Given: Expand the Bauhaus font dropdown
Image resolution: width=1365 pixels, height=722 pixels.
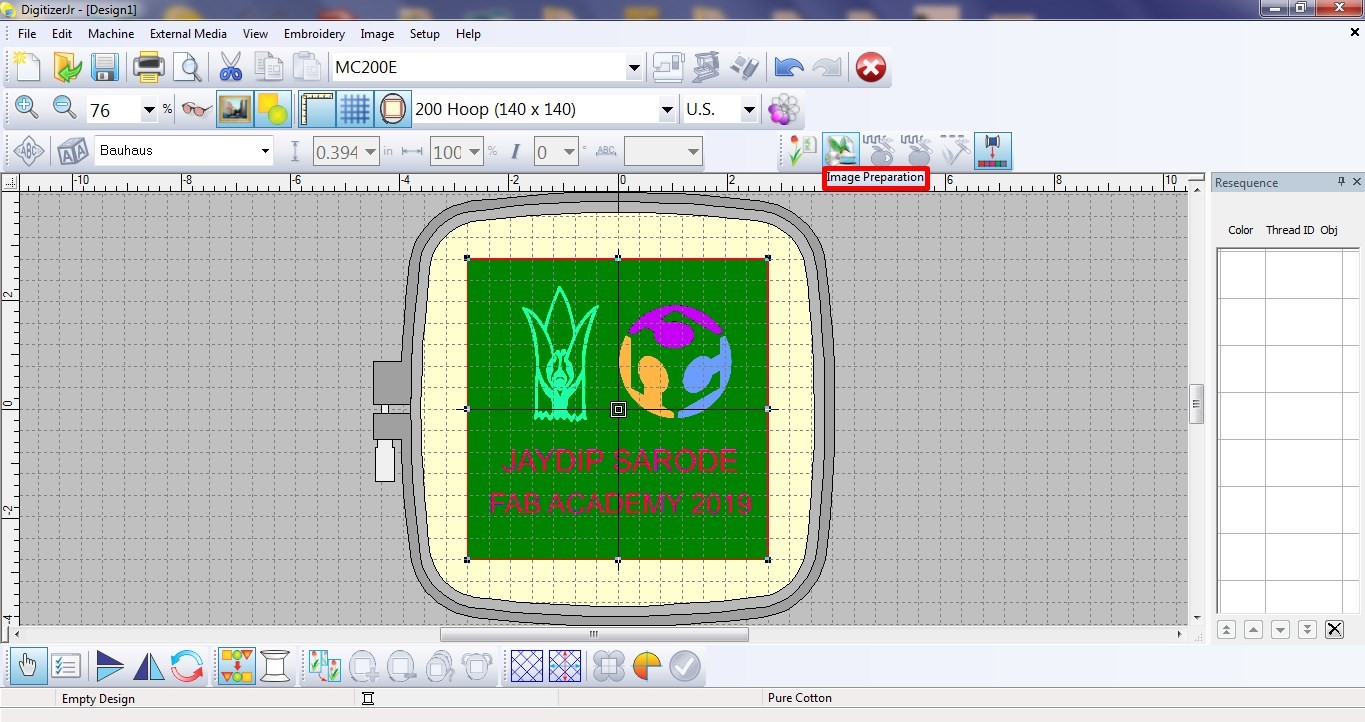Looking at the screenshot, I should 265,151.
